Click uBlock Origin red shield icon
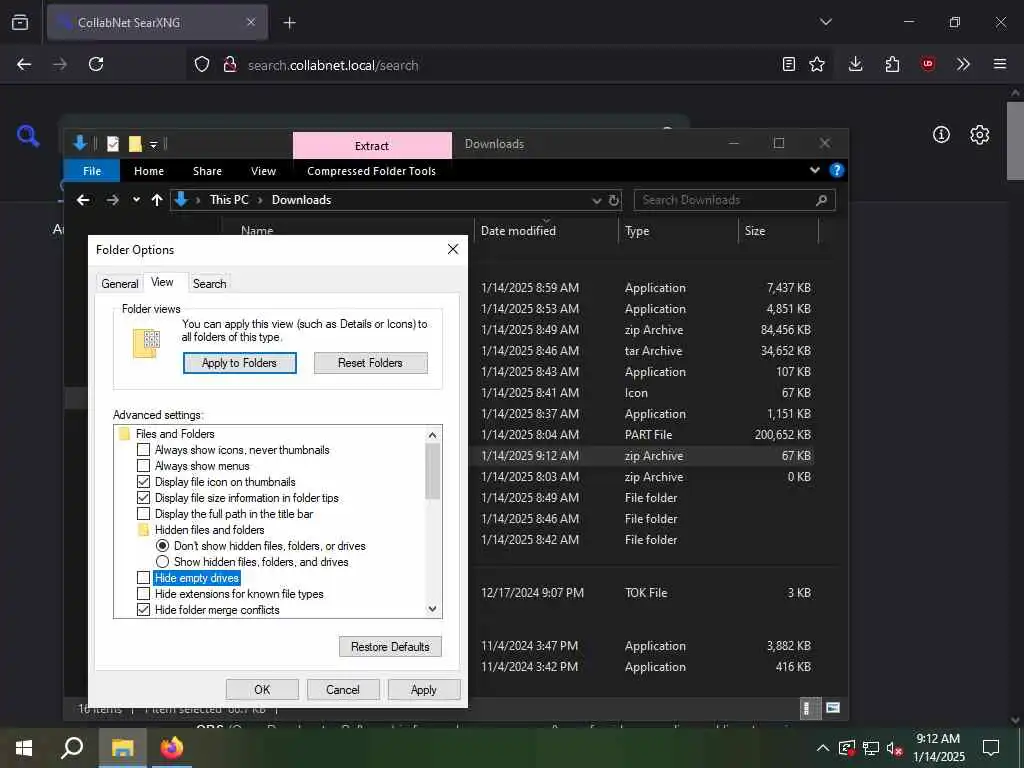 (x=927, y=64)
